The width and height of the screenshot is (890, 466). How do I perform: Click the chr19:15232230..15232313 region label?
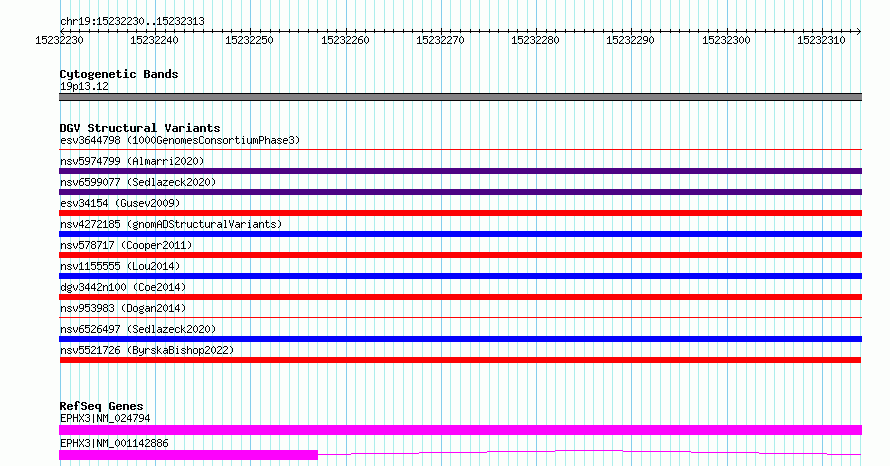(132, 22)
